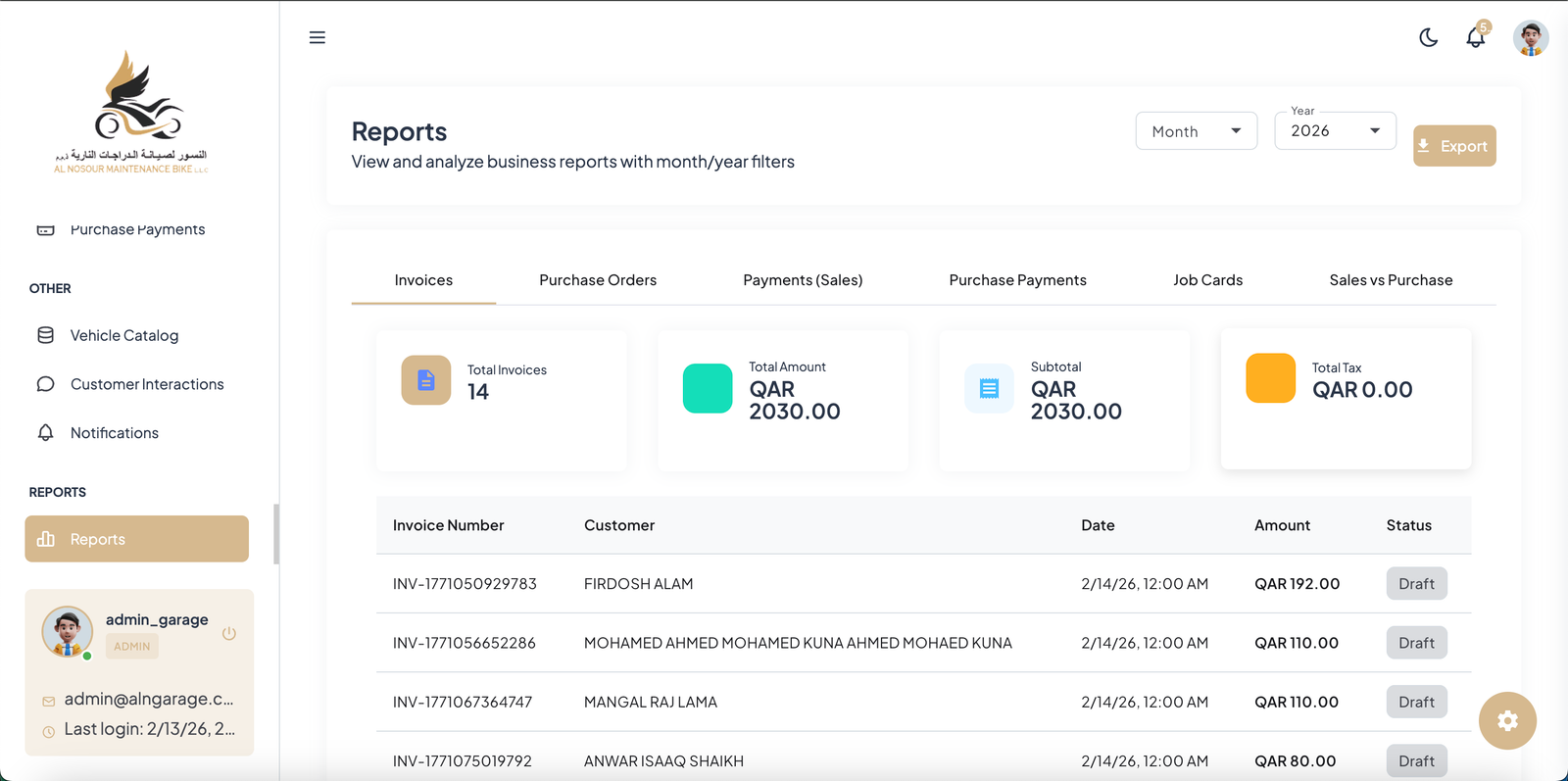Click the hamburger menu icon

[x=317, y=37]
